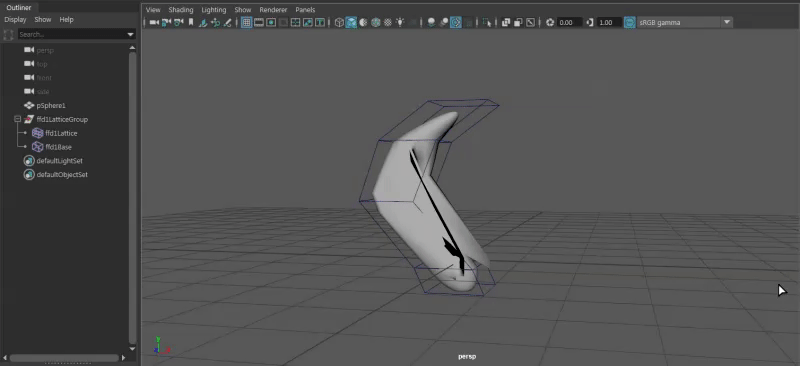Collapse the ffd1LatticeGroup node

coord(17,119)
